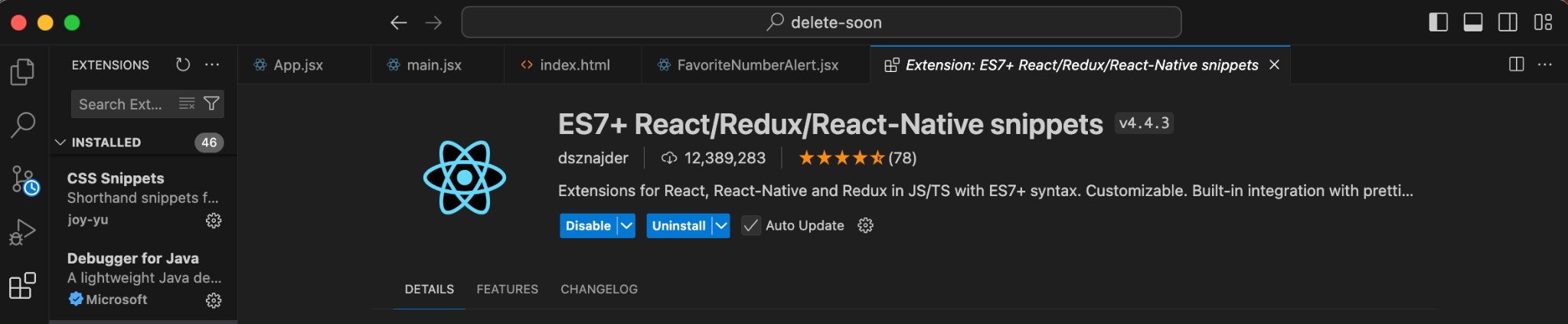Screen dimensions: 1568x324
Task: Click the ES7+ React/Redux/React-Native snippets title
Action: pos(831,124)
